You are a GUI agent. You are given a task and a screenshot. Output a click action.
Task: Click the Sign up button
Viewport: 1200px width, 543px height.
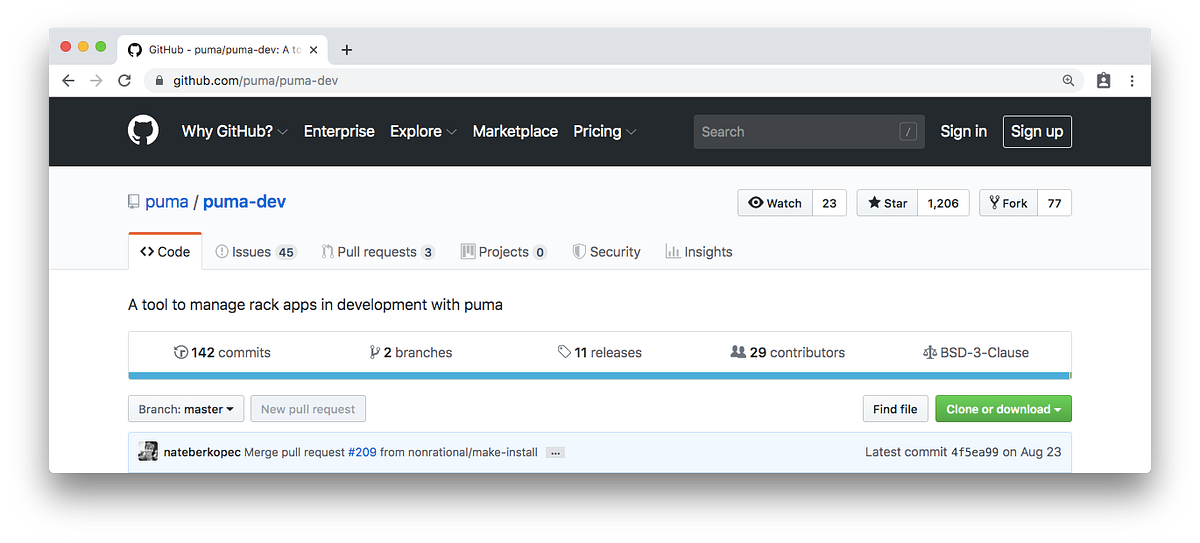tap(1037, 131)
